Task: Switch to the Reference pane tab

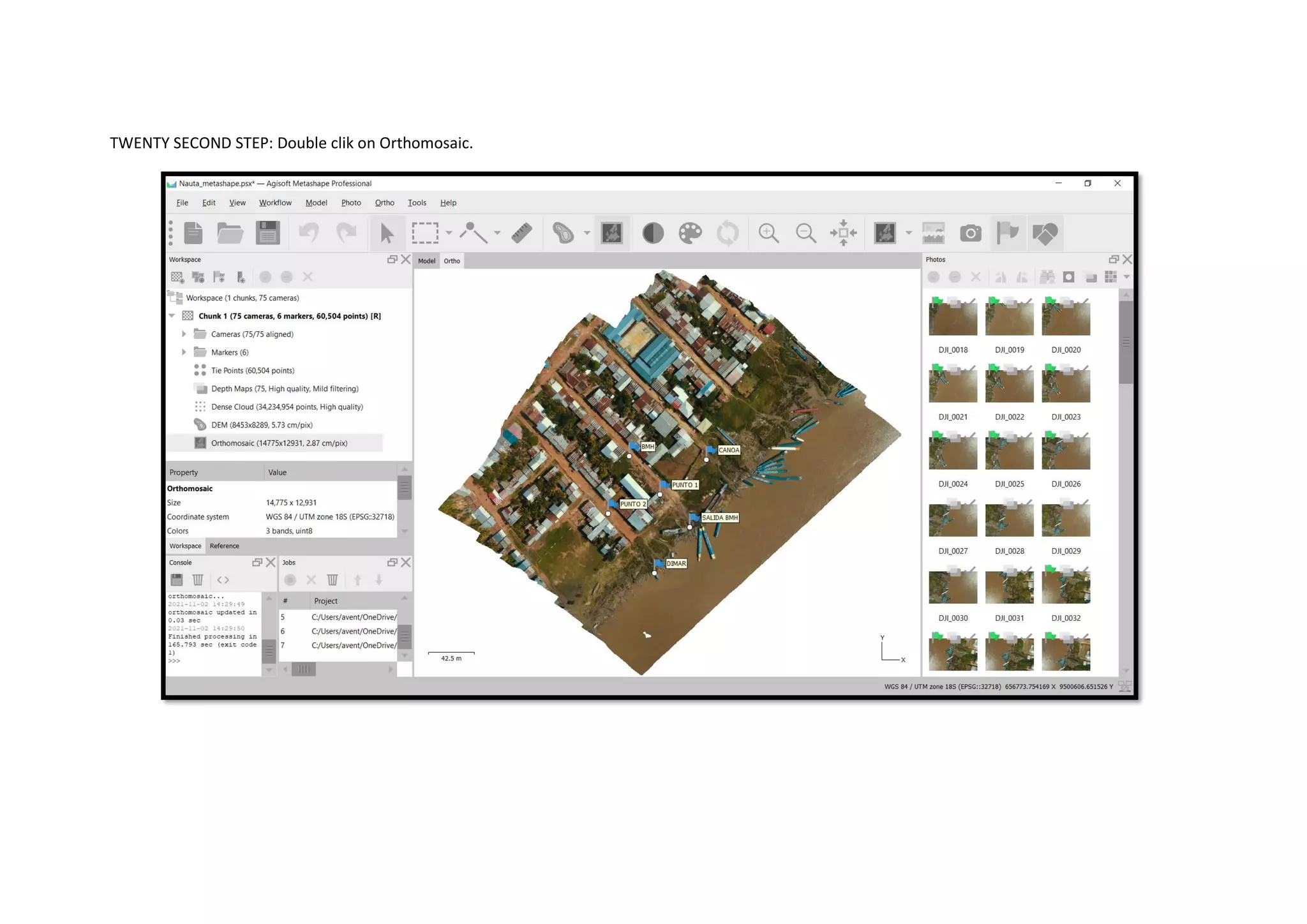Action: pyautogui.click(x=224, y=546)
